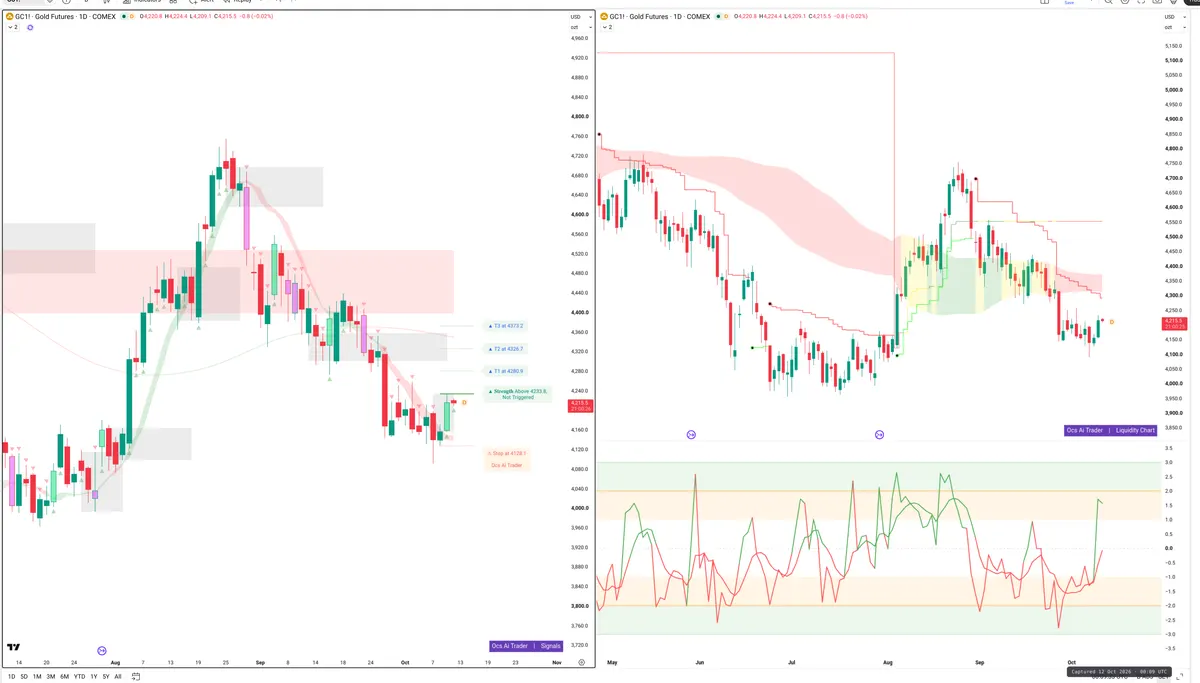Click the Jul label on right time axis

(x=792, y=662)
